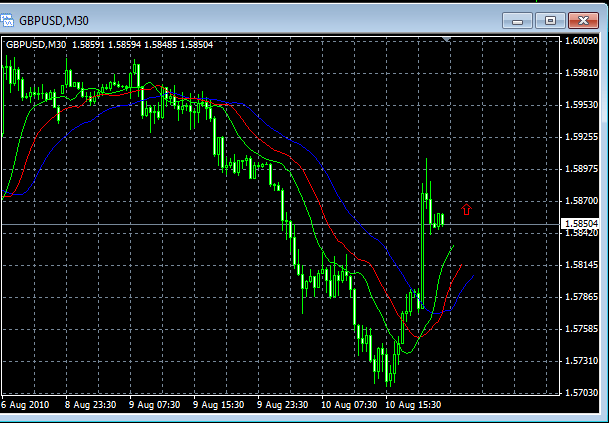Click the time label 9 Aug 23:30
609x423 pixels.
click(283, 405)
